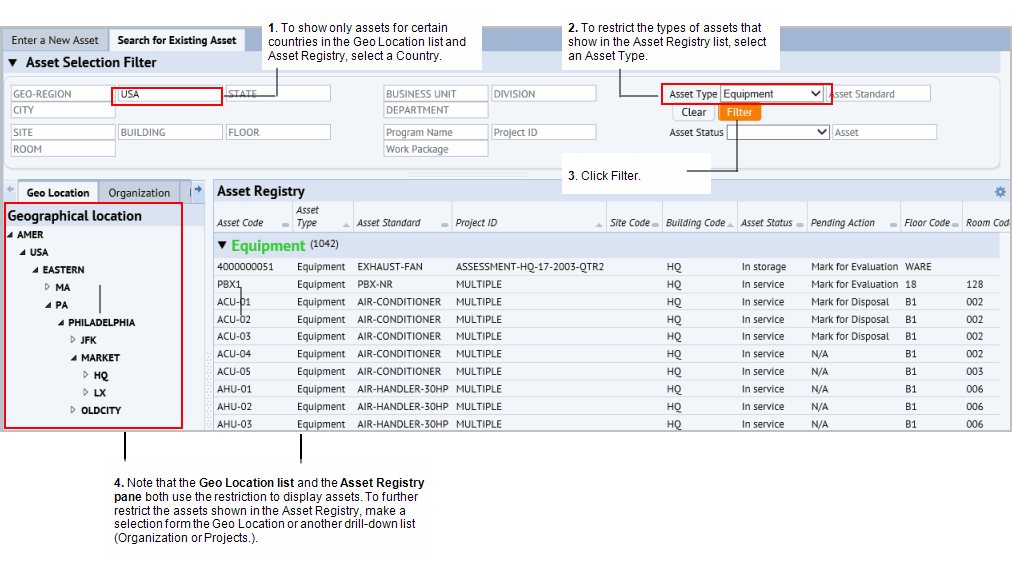Image resolution: width=1012 pixels, height=568 pixels.
Task: Switch to the Organization tab
Action: [139, 193]
